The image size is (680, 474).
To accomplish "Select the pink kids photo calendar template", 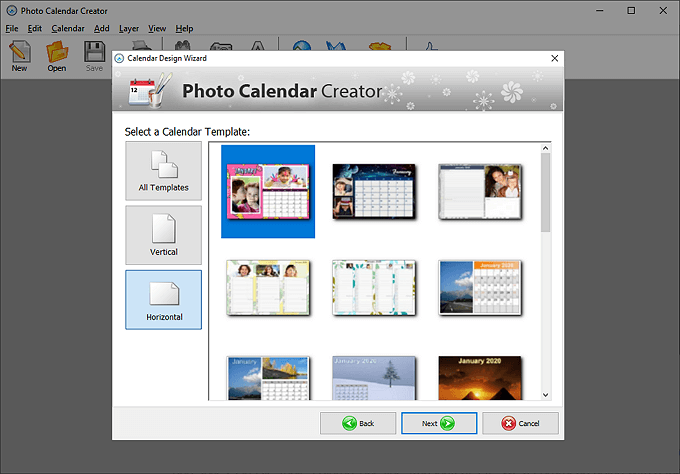I will coord(268,191).
